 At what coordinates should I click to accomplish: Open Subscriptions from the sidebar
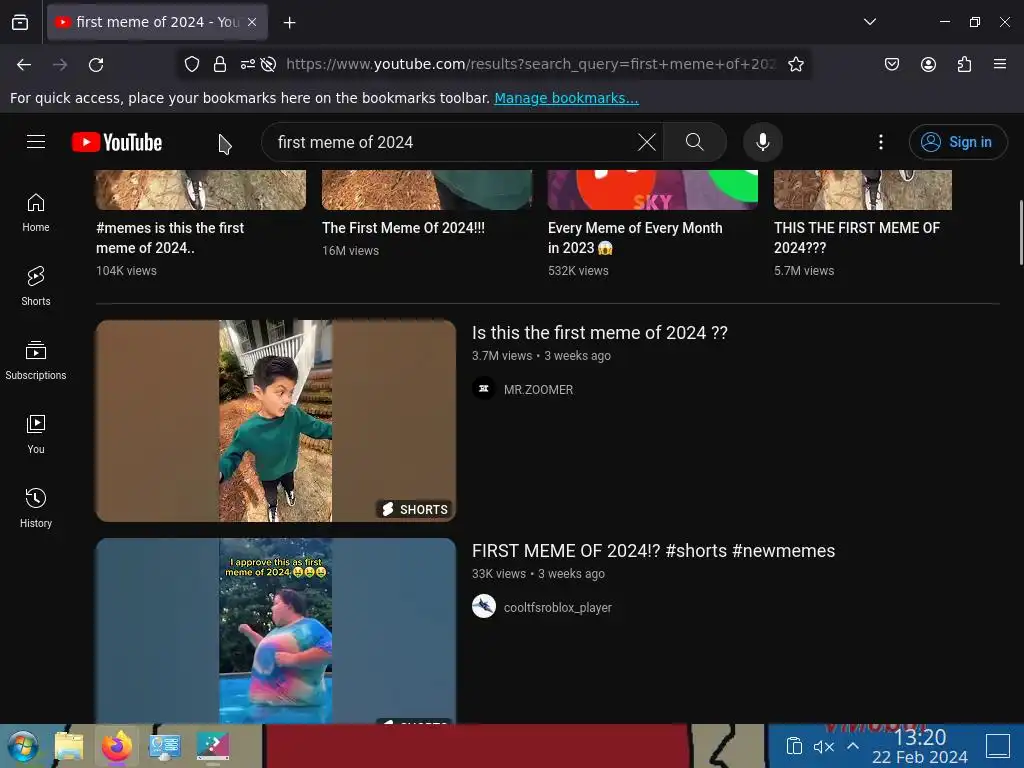click(36, 360)
